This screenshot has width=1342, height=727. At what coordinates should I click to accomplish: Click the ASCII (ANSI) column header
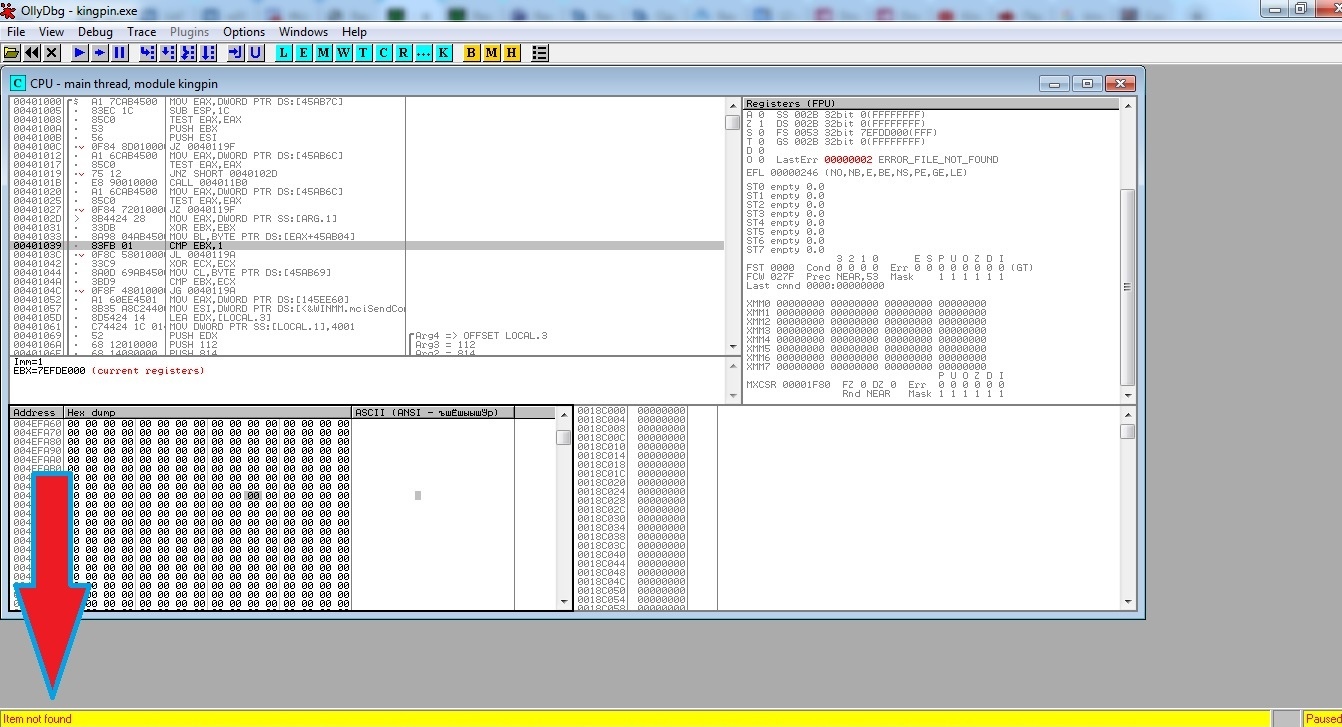coord(433,412)
